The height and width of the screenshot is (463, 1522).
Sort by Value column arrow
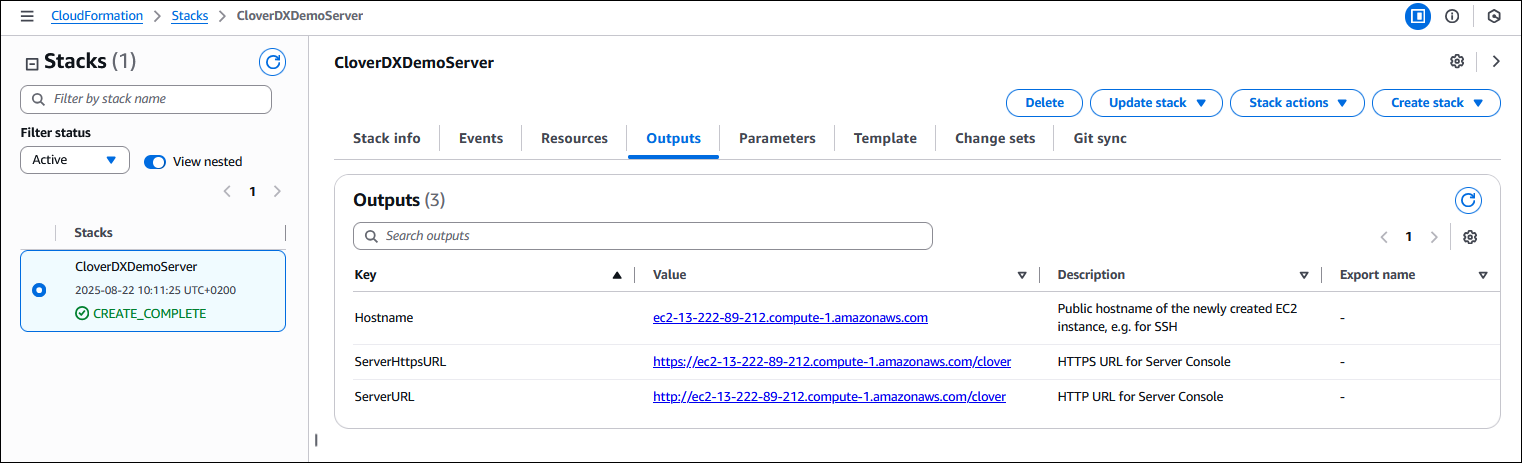pyautogui.click(x=1022, y=275)
